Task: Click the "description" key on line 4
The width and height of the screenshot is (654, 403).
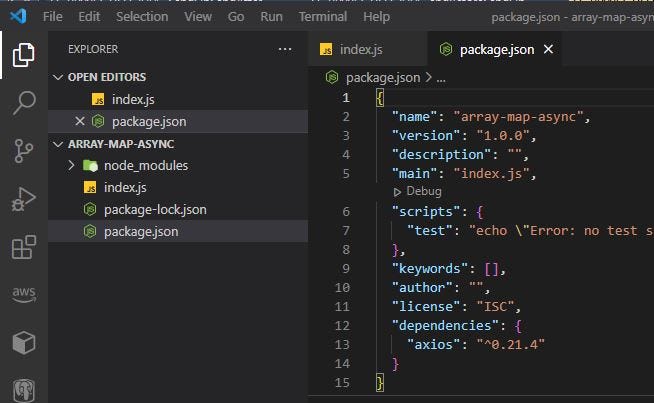Action: point(441,155)
